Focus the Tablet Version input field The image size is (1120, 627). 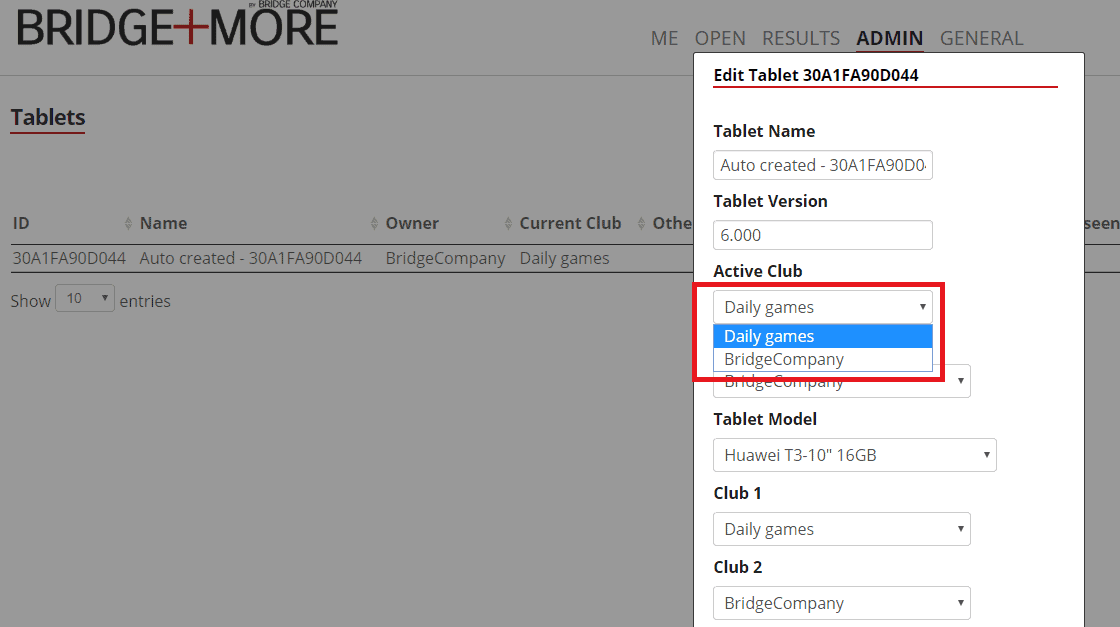(x=822, y=235)
